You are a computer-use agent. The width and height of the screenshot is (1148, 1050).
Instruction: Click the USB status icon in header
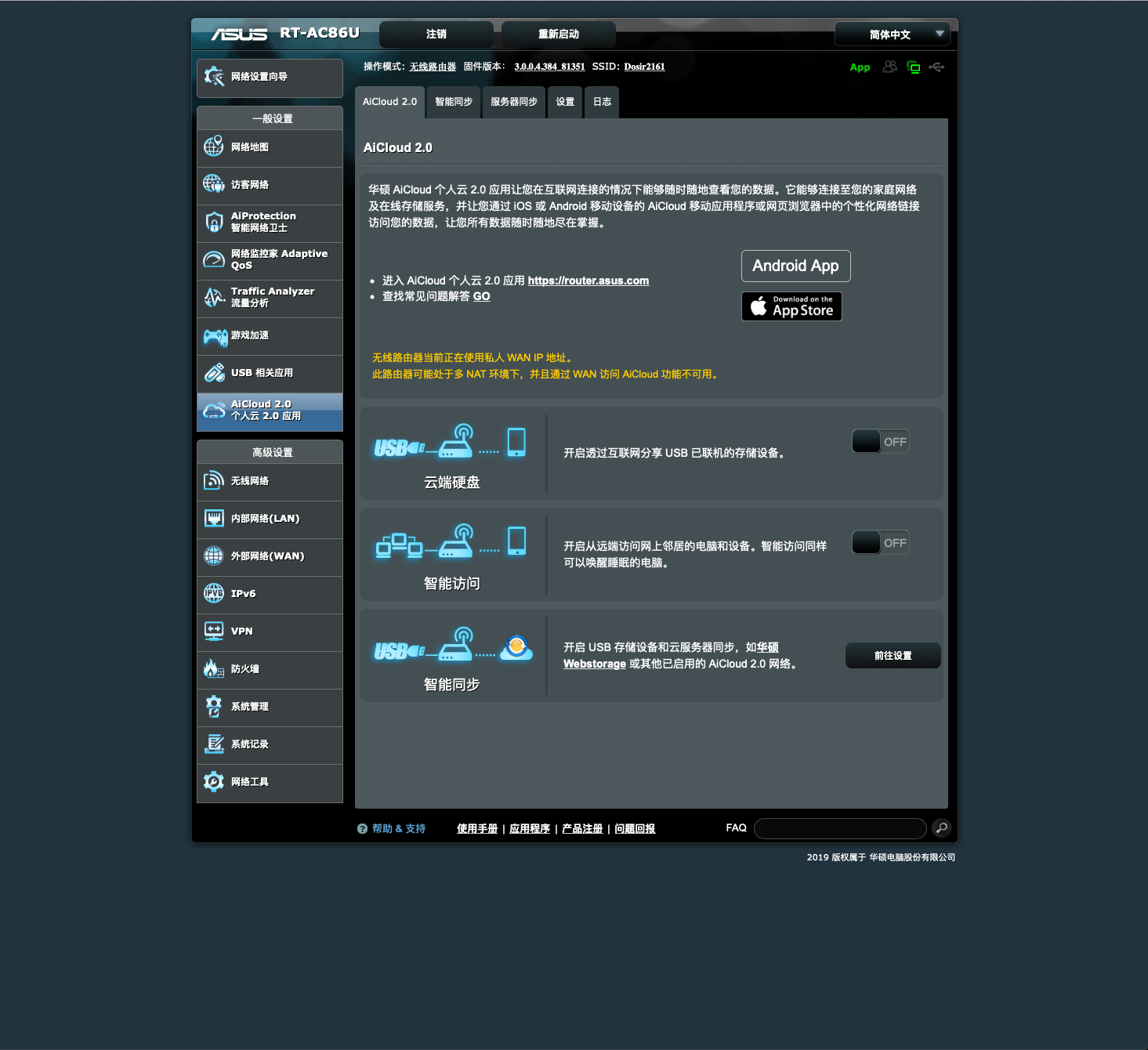point(936,67)
